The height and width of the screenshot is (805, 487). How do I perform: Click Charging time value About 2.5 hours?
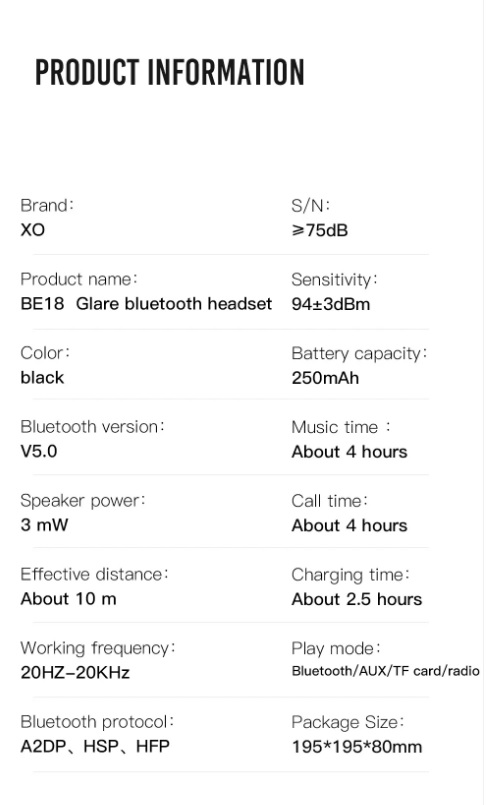(357, 599)
